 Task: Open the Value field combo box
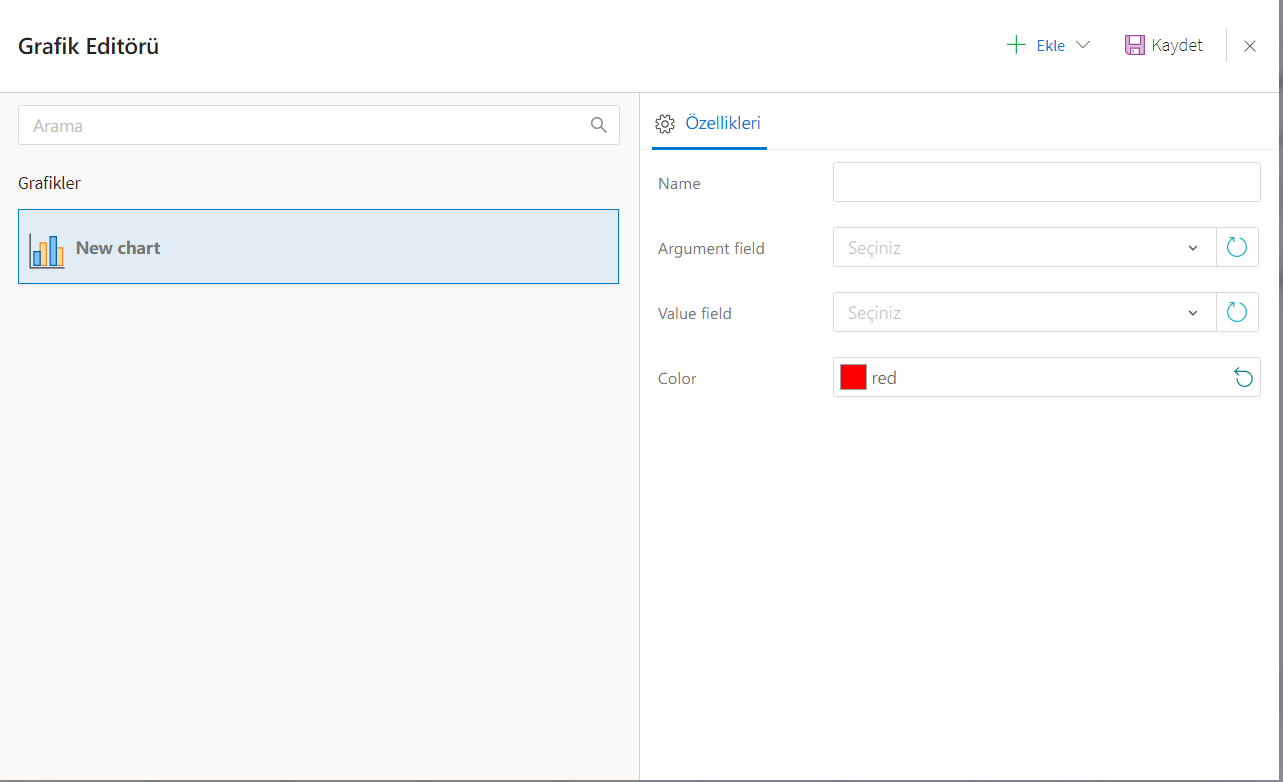pyautogui.click(x=1010, y=313)
